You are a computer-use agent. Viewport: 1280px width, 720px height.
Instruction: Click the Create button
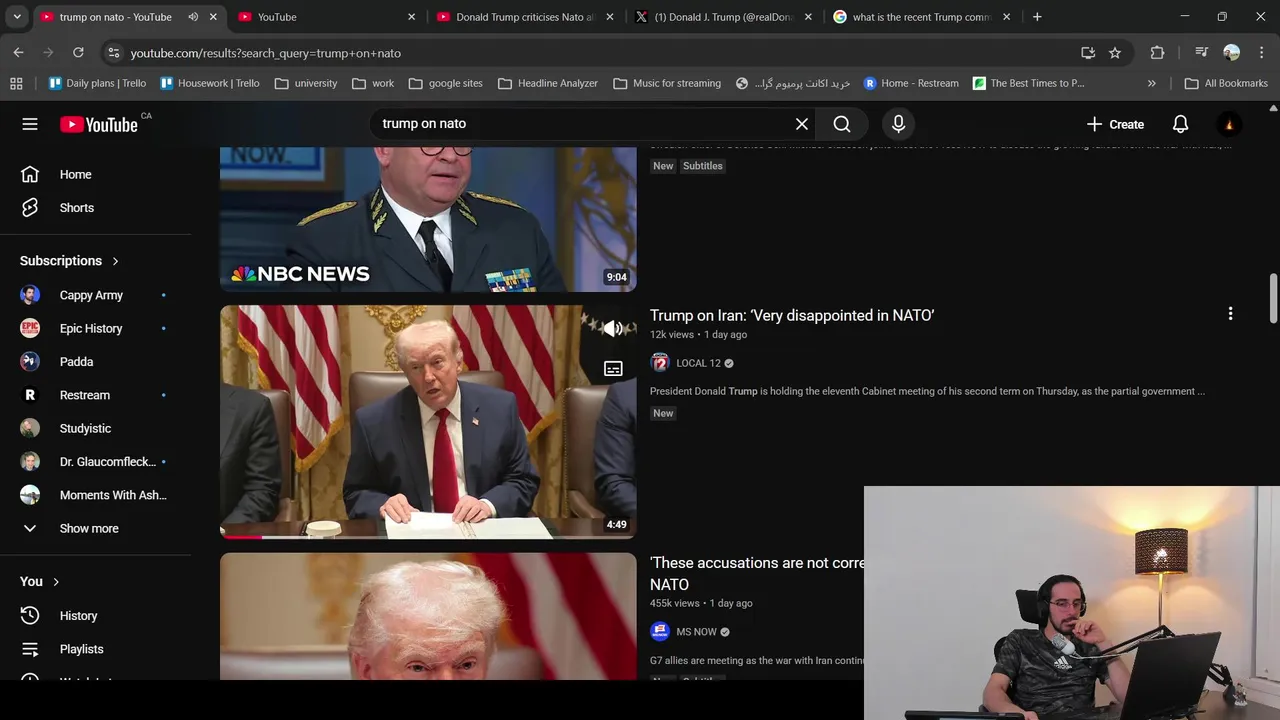click(1115, 124)
